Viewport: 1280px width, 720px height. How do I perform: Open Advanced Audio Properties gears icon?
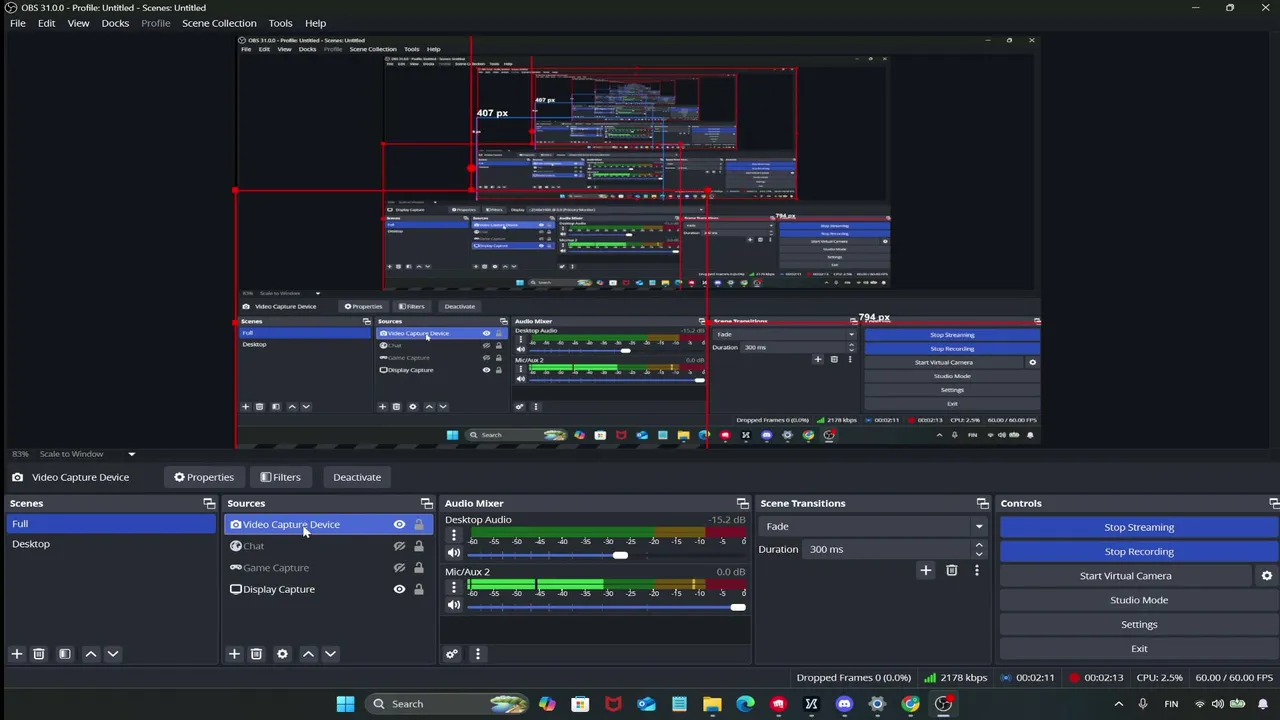pyautogui.click(x=452, y=654)
